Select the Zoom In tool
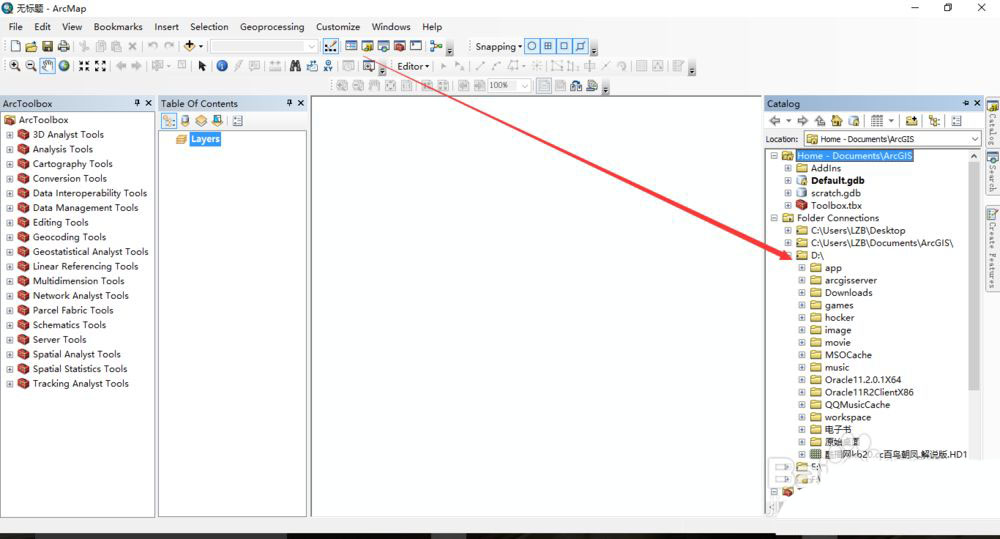 click(14, 66)
